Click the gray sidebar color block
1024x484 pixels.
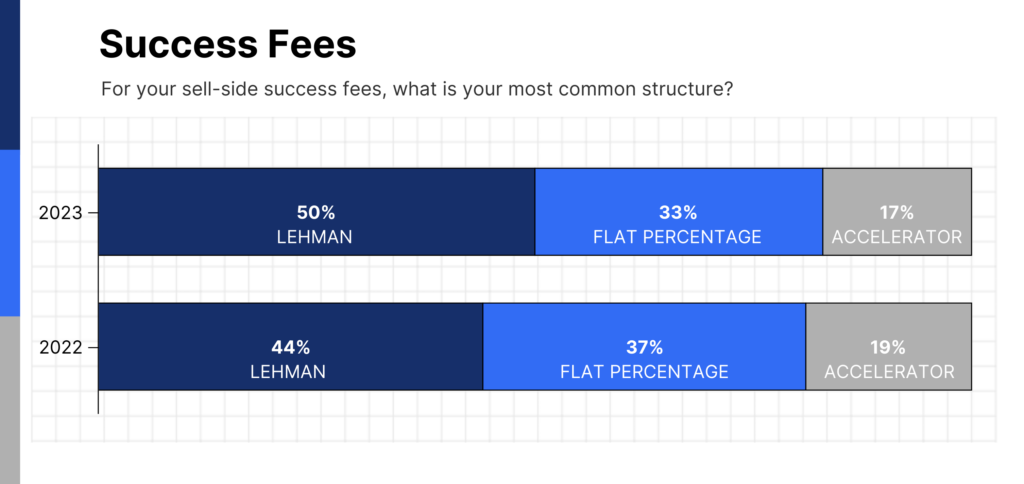coord(10,400)
